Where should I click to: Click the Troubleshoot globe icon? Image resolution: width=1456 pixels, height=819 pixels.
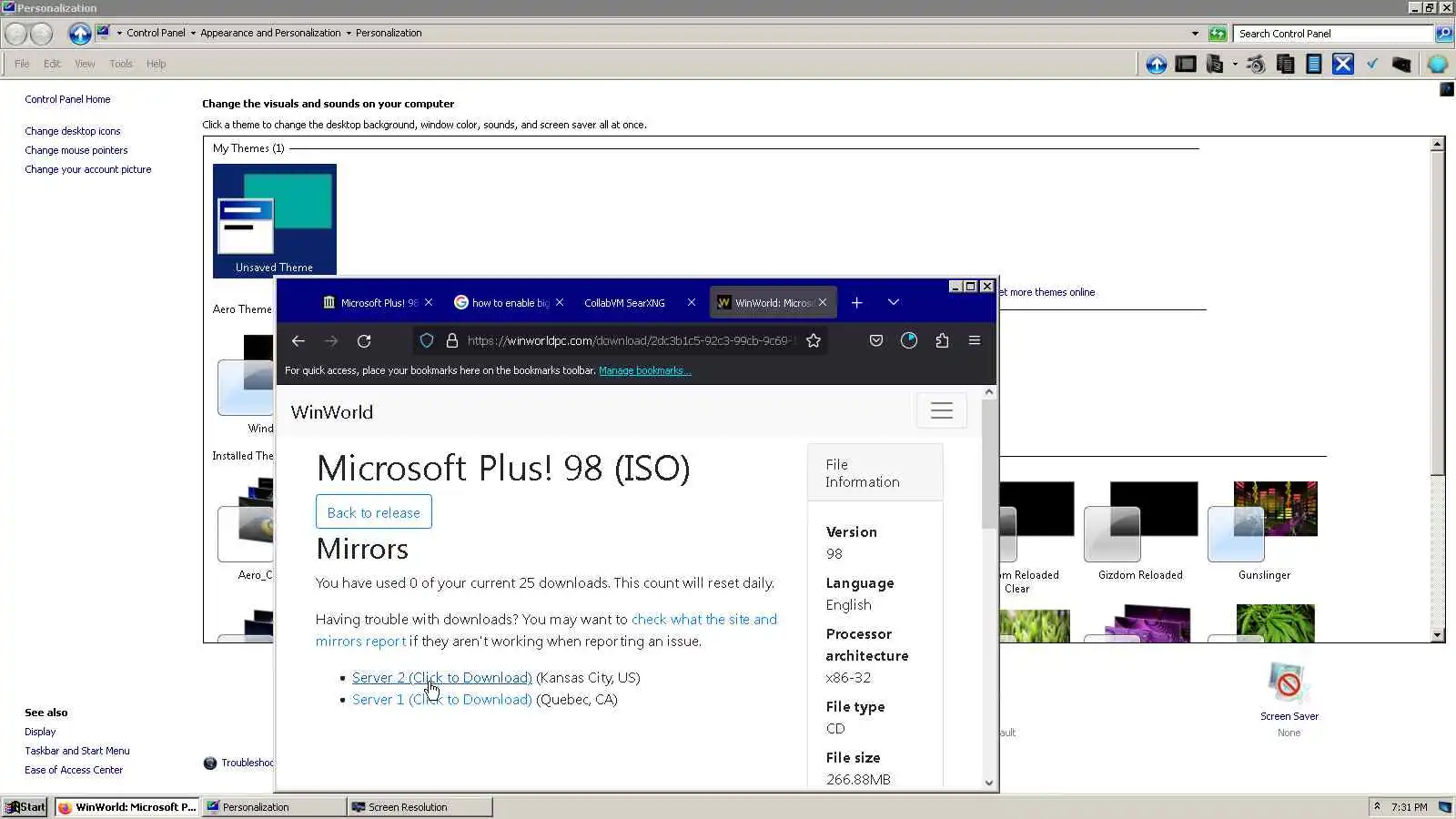pos(210,763)
